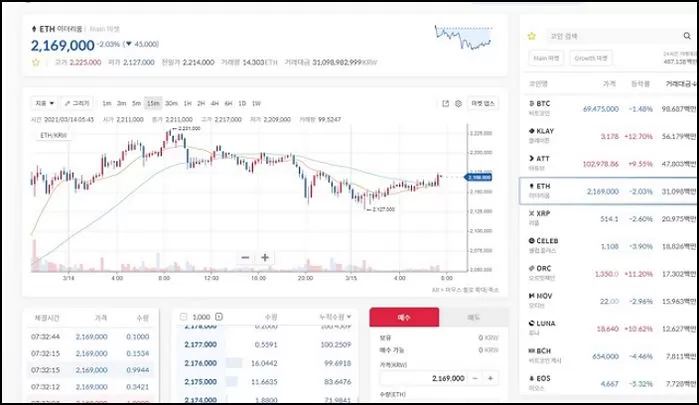Switch to the red buy tab
This screenshot has height=405, width=699.
point(402,317)
